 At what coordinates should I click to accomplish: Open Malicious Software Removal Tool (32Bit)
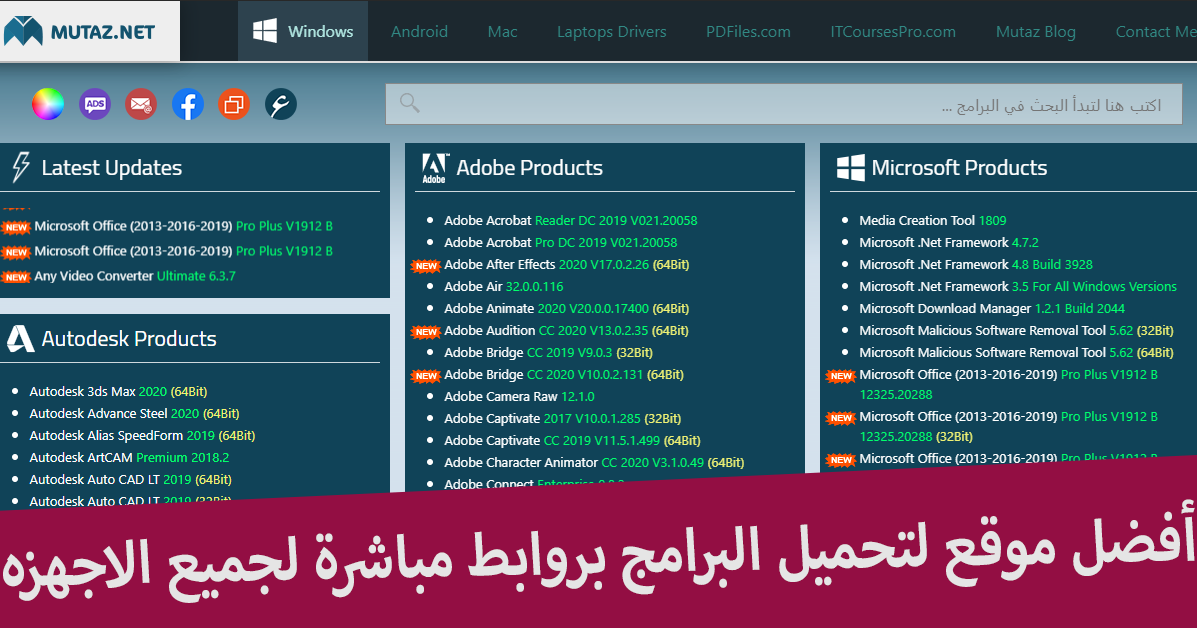tap(1016, 331)
